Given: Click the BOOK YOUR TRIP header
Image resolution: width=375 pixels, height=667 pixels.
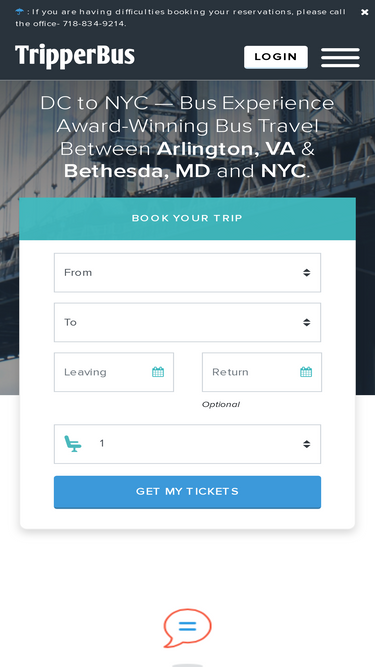Looking at the screenshot, I should click(x=188, y=219).
